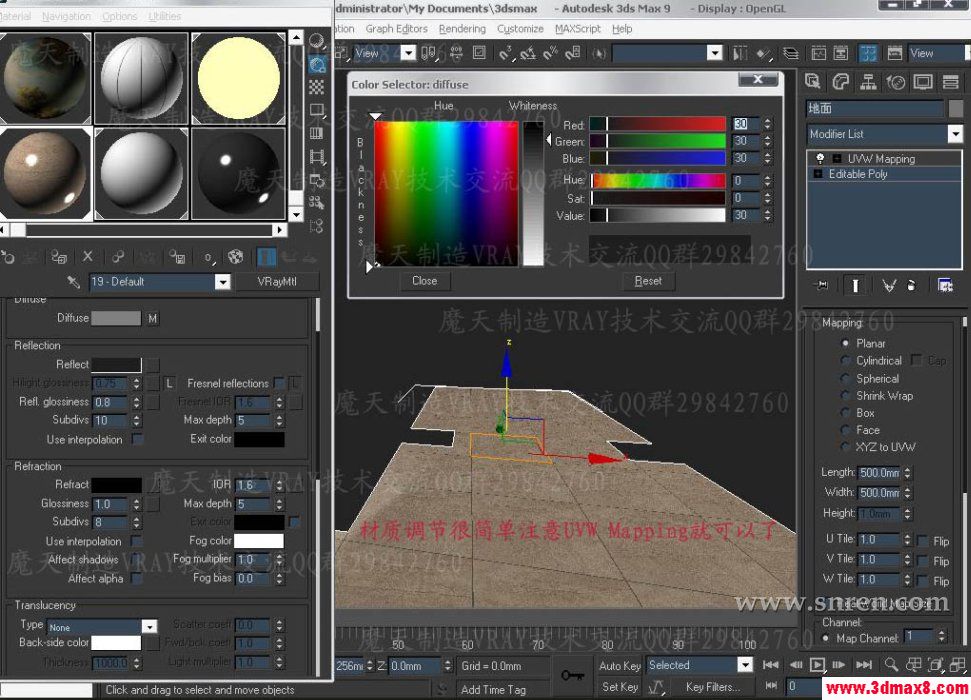Click the Show Map in Viewport icon
The height and width of the screenshot is (700, 971).
click(236, 257)
